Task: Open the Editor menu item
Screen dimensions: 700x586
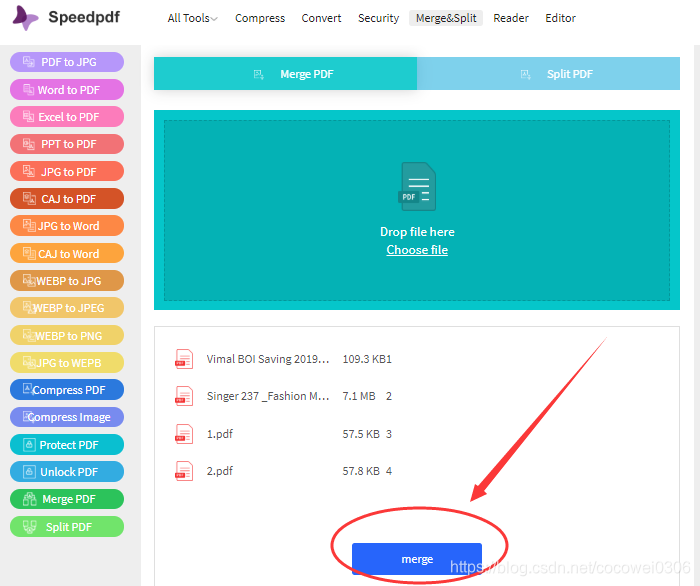Action: tap(560, 18)
